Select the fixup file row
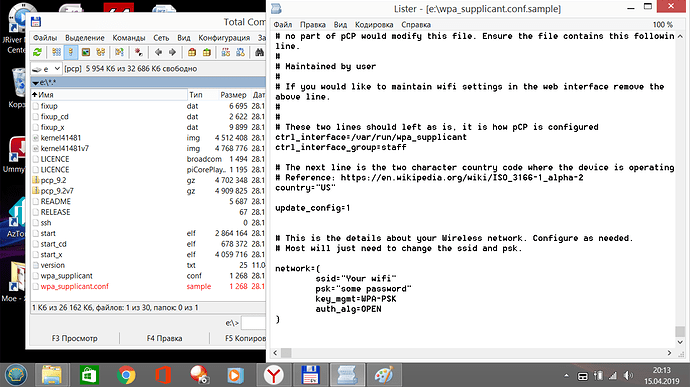690x387 pixels. [148, 106]
